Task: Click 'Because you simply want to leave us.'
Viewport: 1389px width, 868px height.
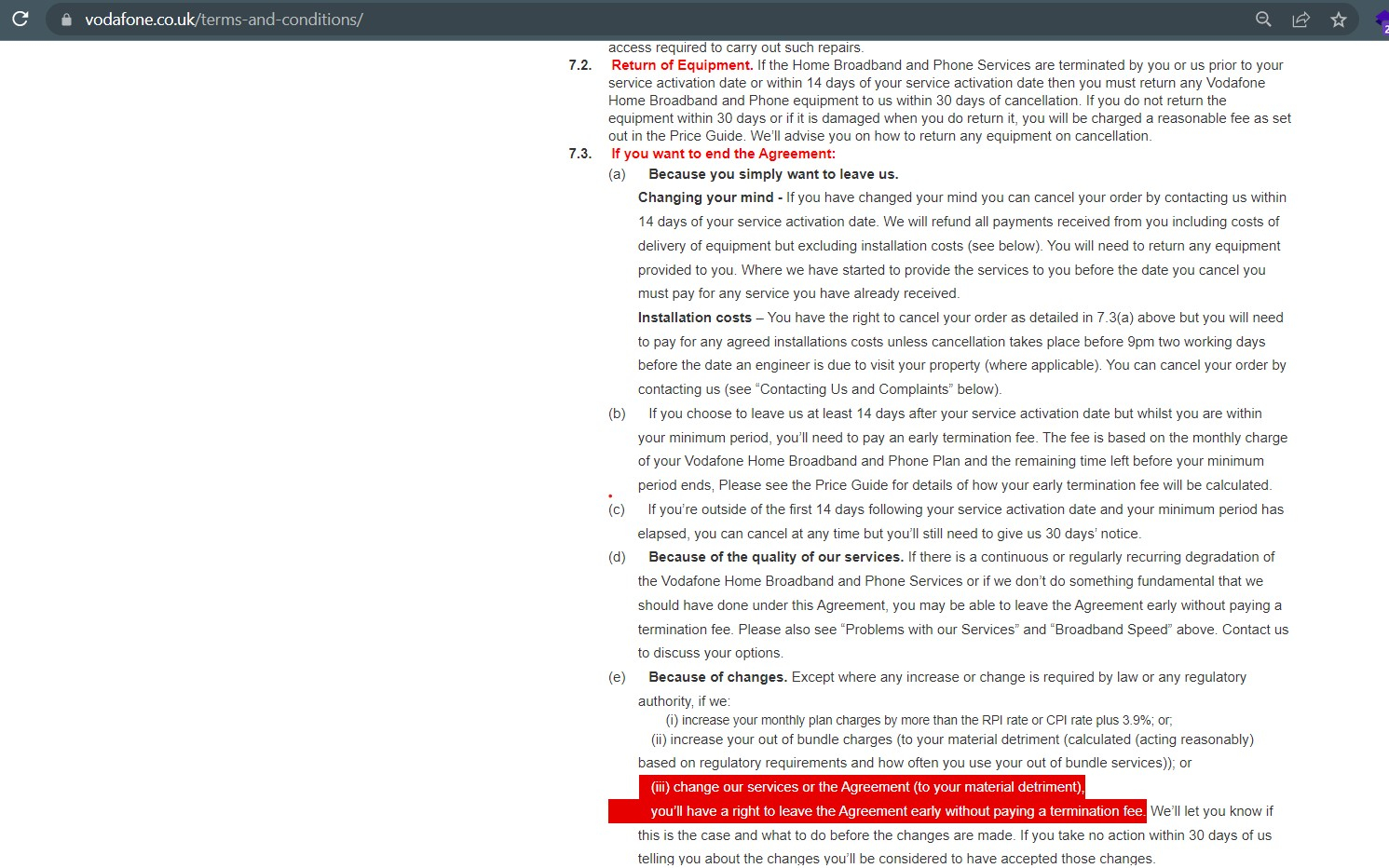Action: tap(773, 174)
